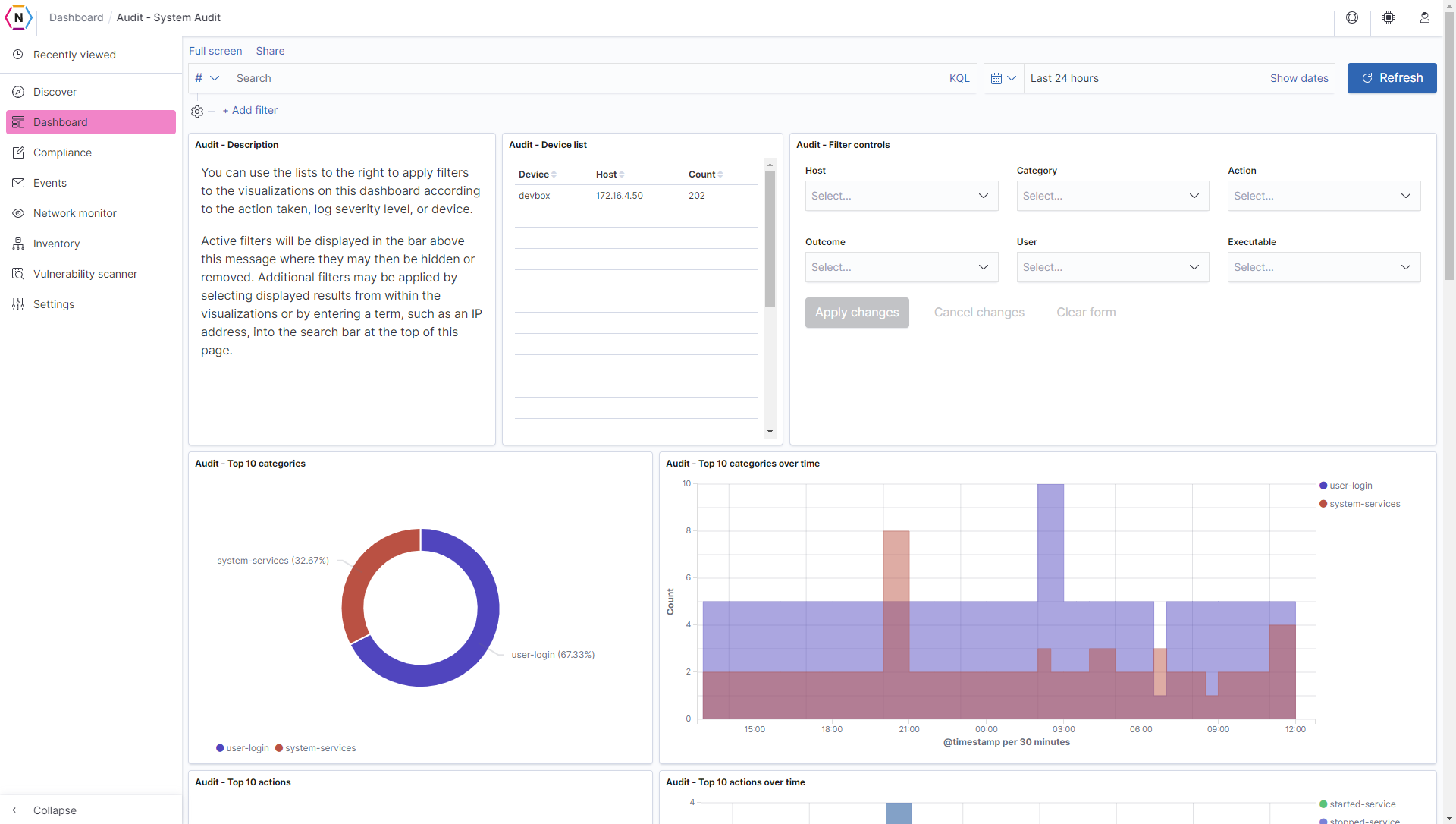Toggle user-login legend in categories over time
The image size is (1456, 824).
point(1346,486)
